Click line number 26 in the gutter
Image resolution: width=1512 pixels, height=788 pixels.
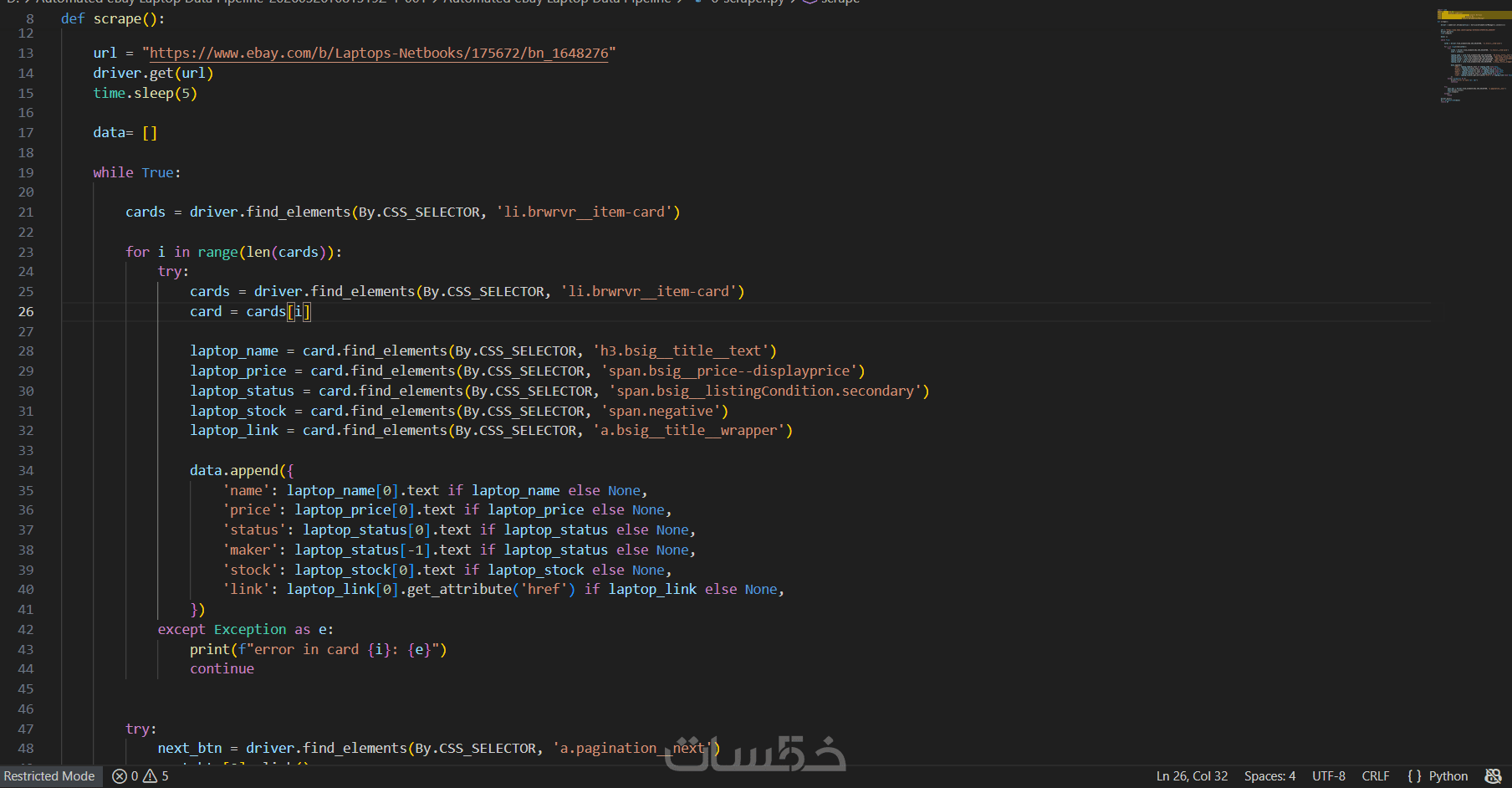click(x=26, y=312)
